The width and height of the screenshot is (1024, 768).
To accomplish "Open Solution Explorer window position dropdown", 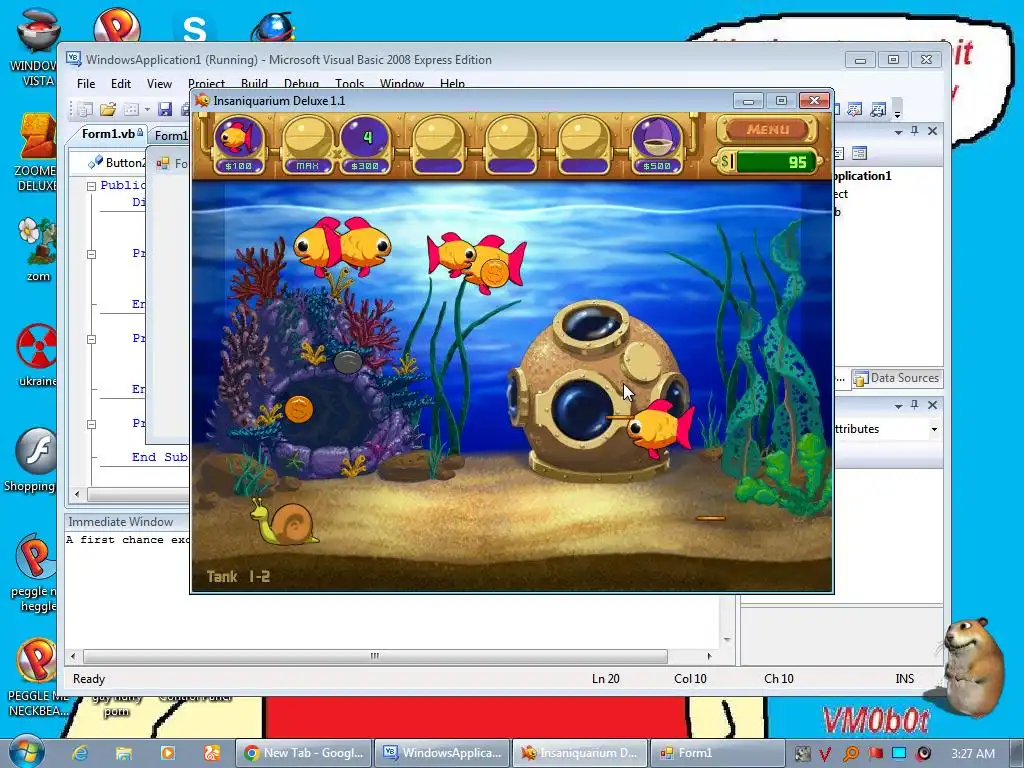I will point(899,132).
